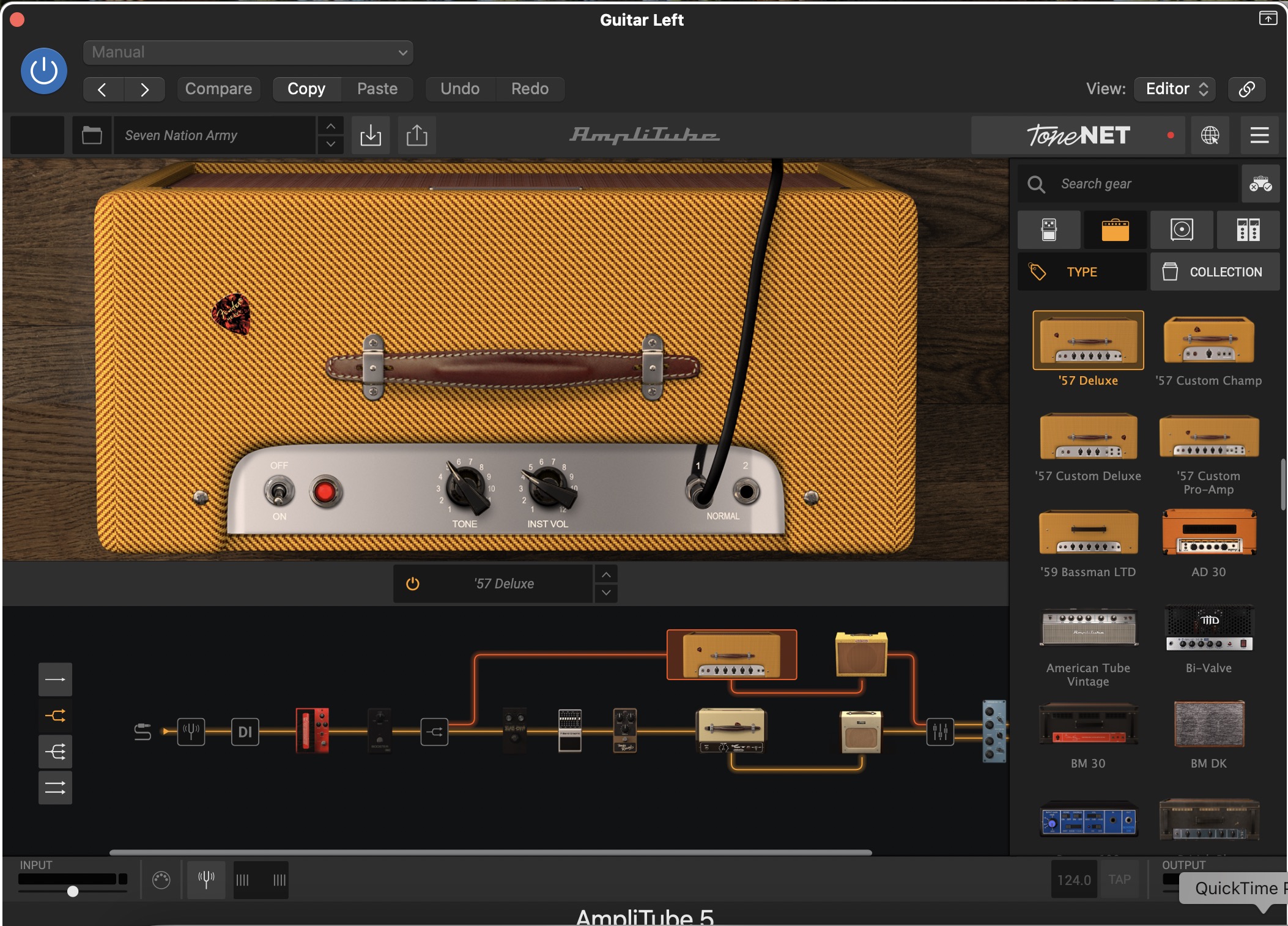Click the Redo button
The height and width of the screenshot is (926, 1288).
click(530, 89)
